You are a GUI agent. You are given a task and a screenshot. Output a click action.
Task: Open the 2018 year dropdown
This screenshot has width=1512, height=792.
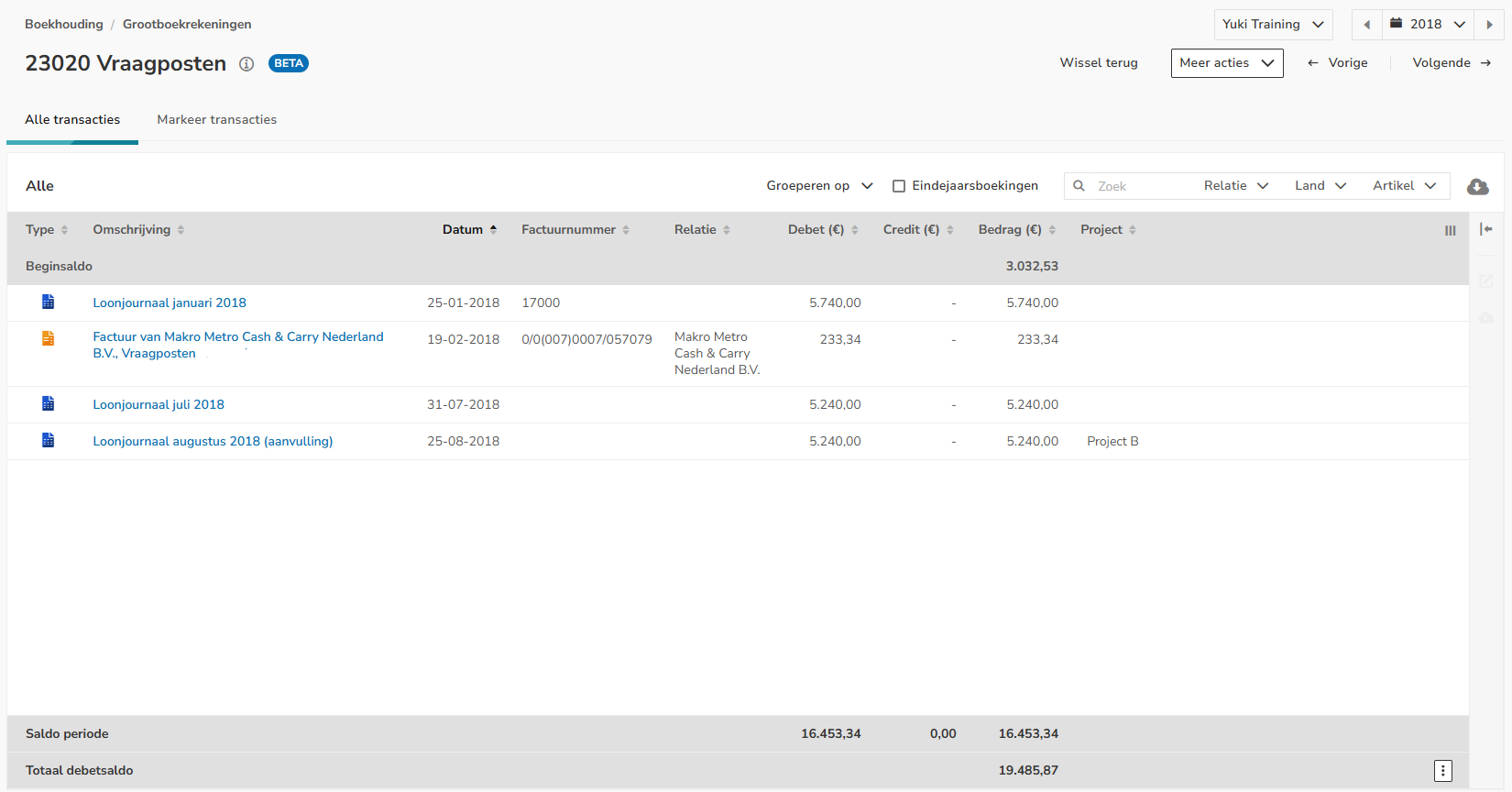coord(1428,25)
